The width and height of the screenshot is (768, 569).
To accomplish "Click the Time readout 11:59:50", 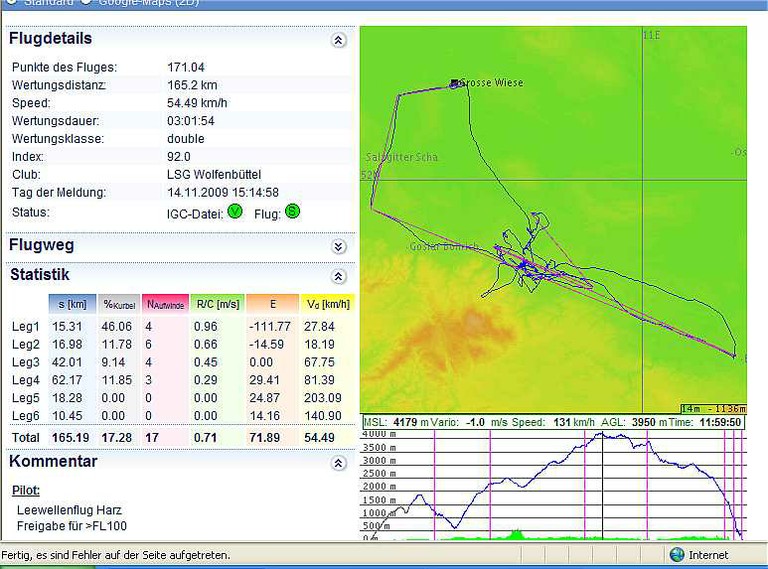I will [720, 422].
